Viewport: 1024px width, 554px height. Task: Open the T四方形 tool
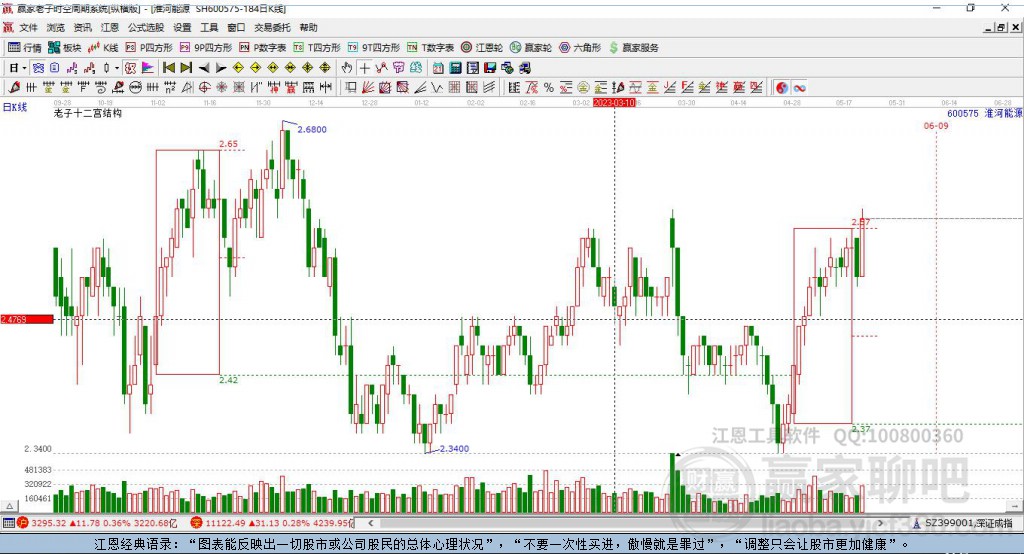(x=317, y=48)
